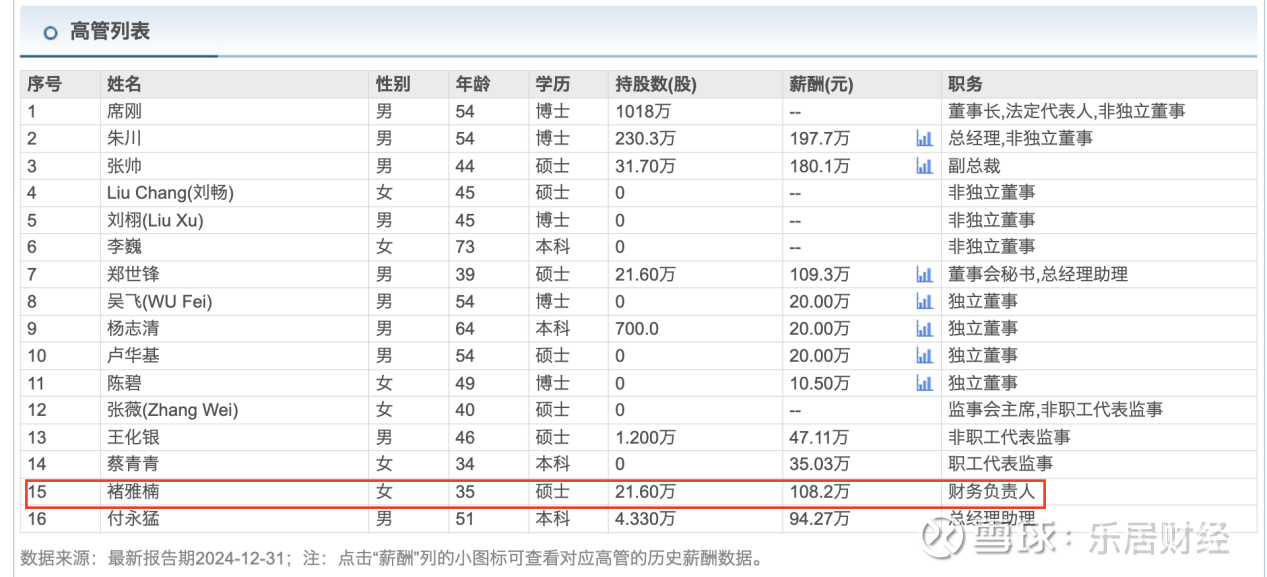Image resolution: width=1267 pixels, height=577 pixels.
Task: Click the 94.27万 salary value
Action: pyautogui.click(x=819, y=518)
